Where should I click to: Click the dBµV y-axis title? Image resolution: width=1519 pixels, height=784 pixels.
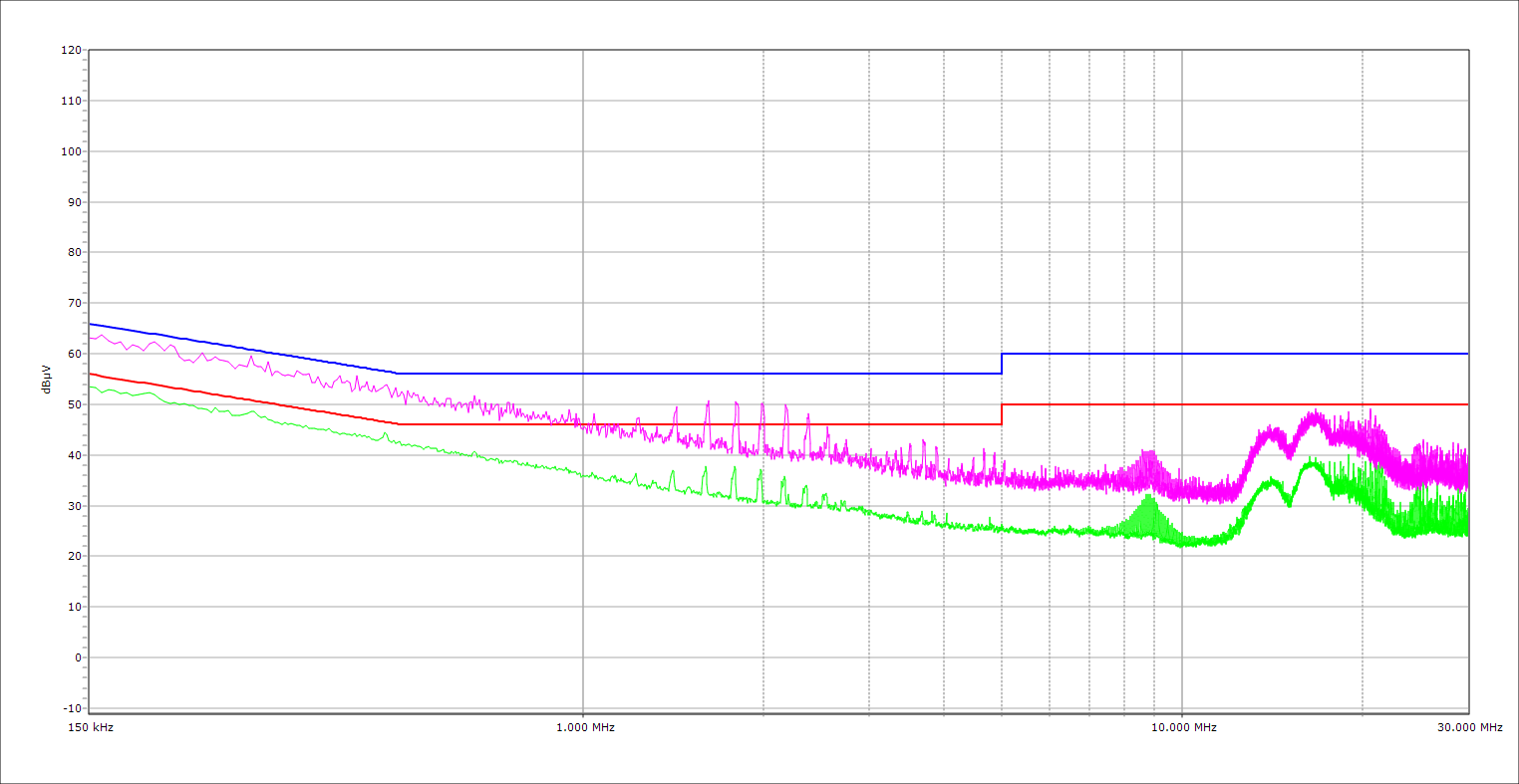coord(47,380)
